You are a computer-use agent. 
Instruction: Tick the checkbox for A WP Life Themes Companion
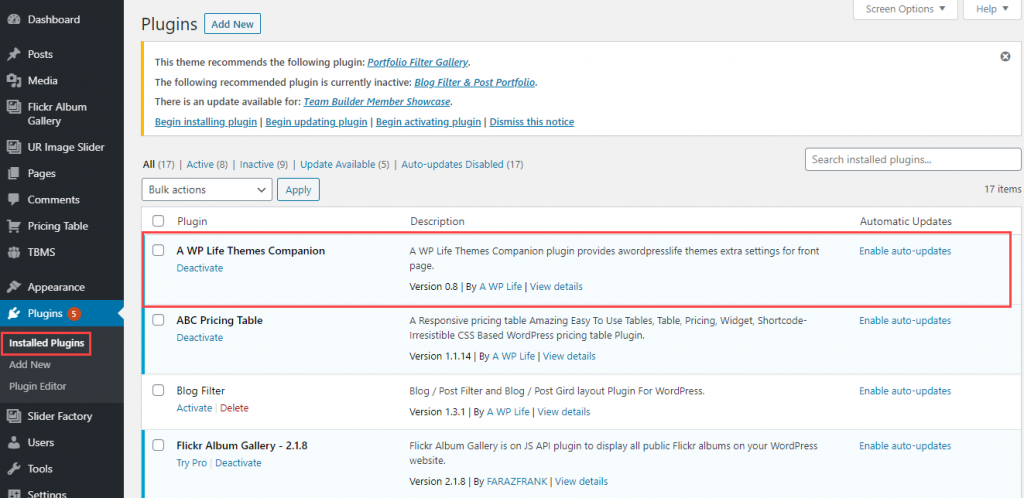point(158,251)
